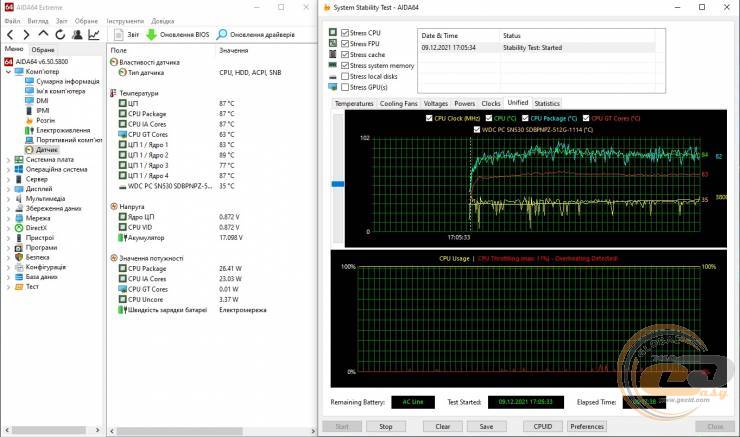The height and width of the screenshot is (437, 740).
Task: Expand the Тест tree node
Action: pyautogui.click(x=8, y=287)
